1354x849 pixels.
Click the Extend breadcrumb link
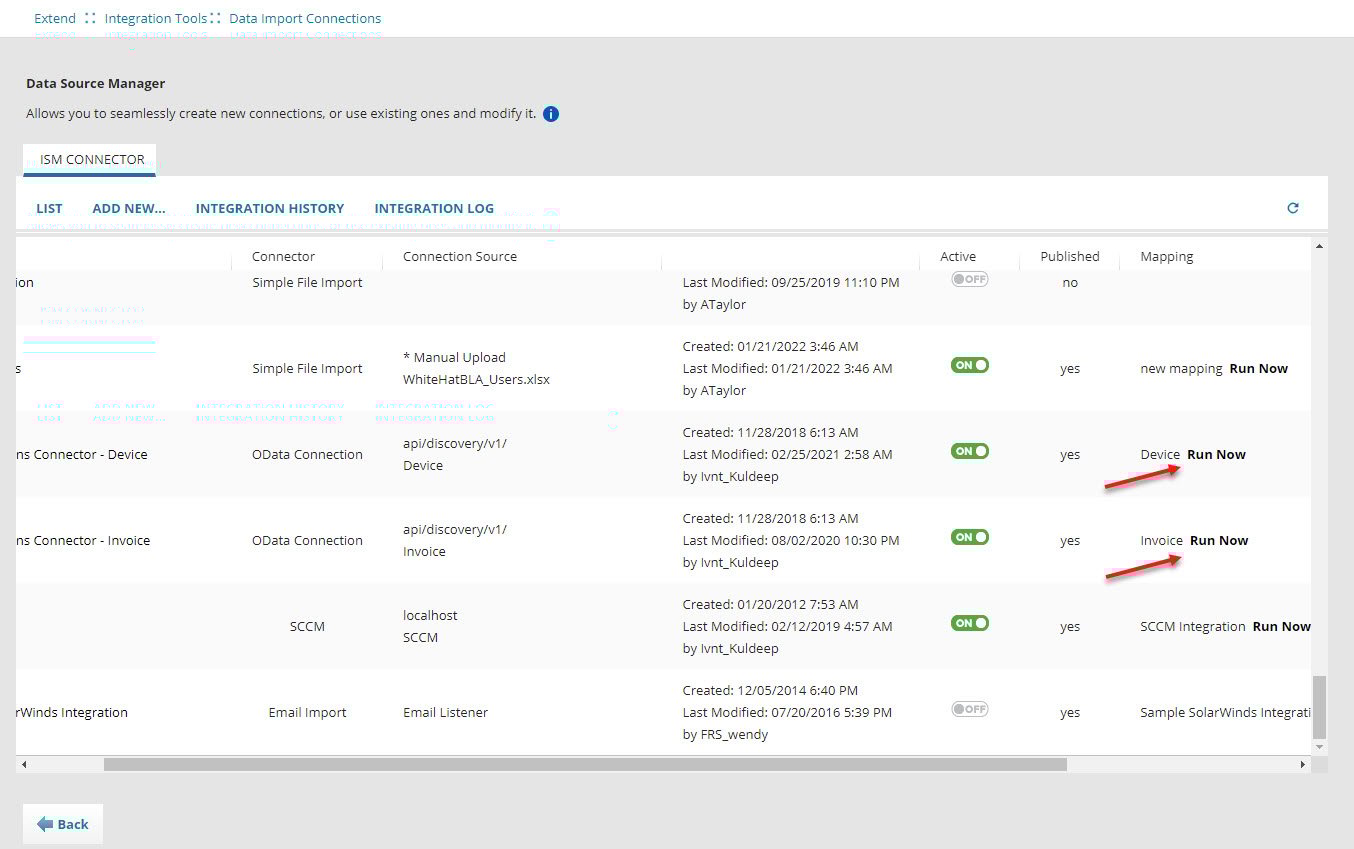click(55, 18)
